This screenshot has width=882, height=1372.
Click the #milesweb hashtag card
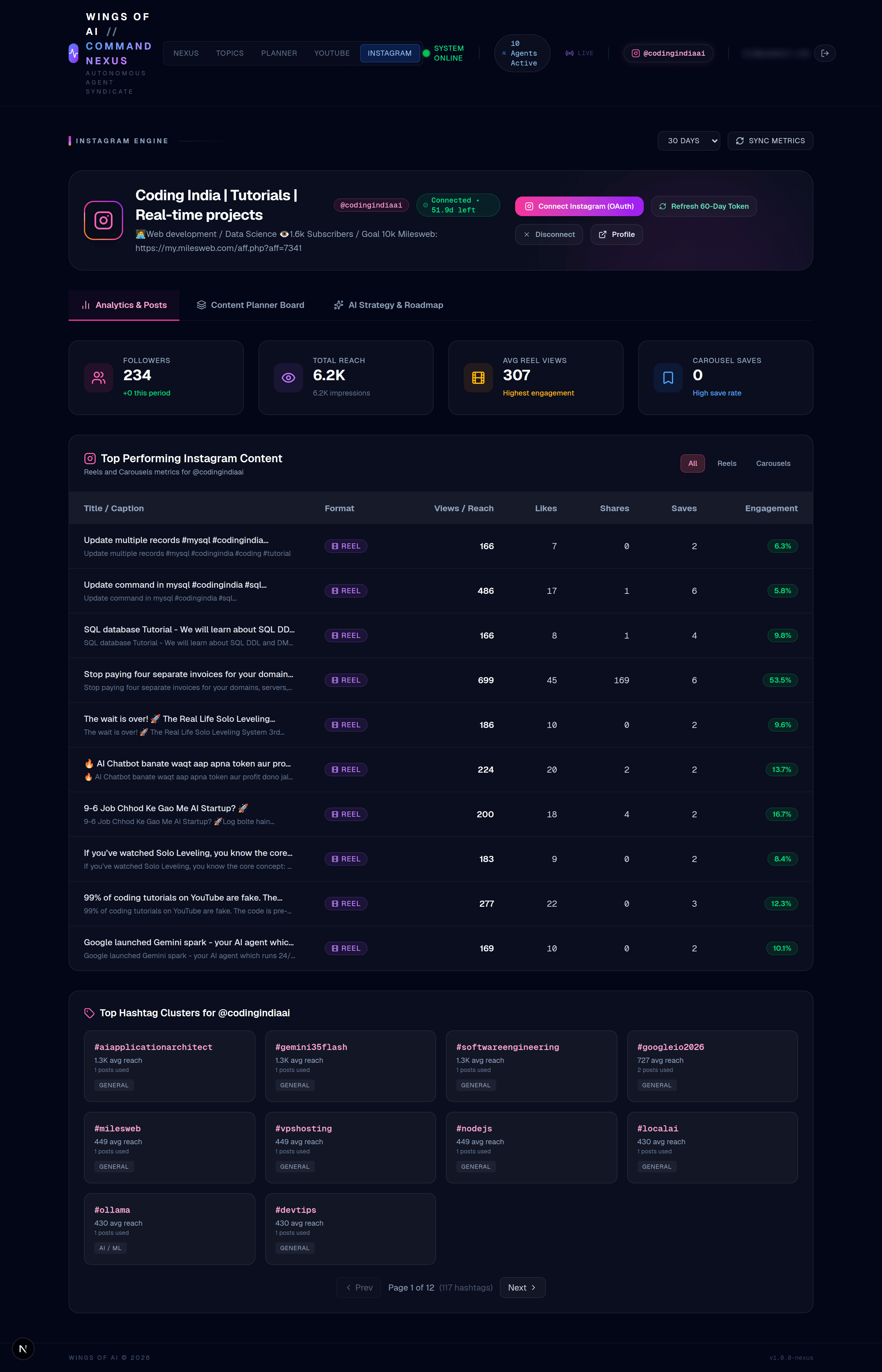pos(170,1148)
